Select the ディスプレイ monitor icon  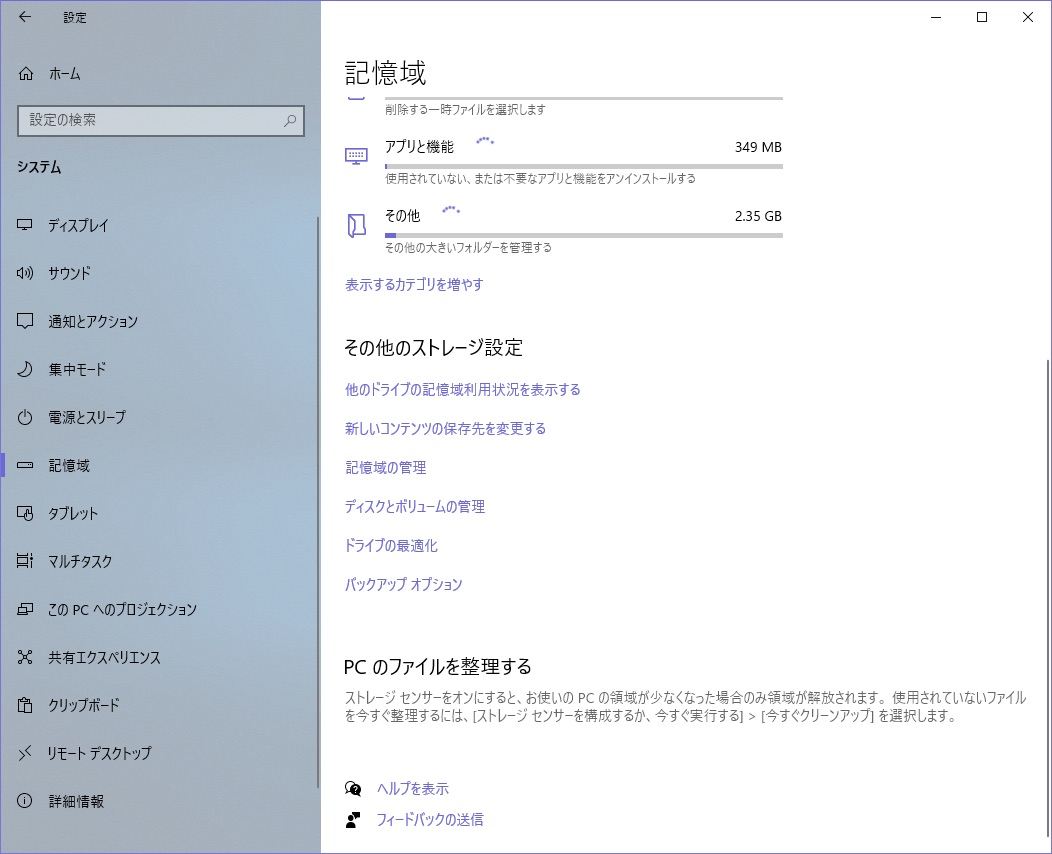[x=25, y=225]
